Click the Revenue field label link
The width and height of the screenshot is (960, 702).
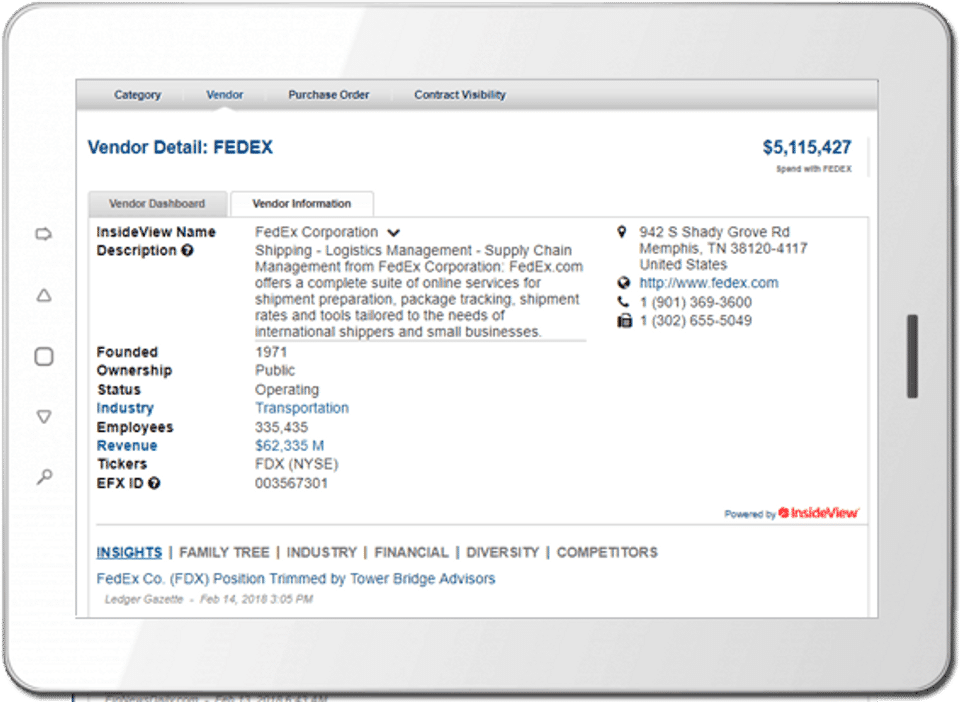(x=127, y=446)
